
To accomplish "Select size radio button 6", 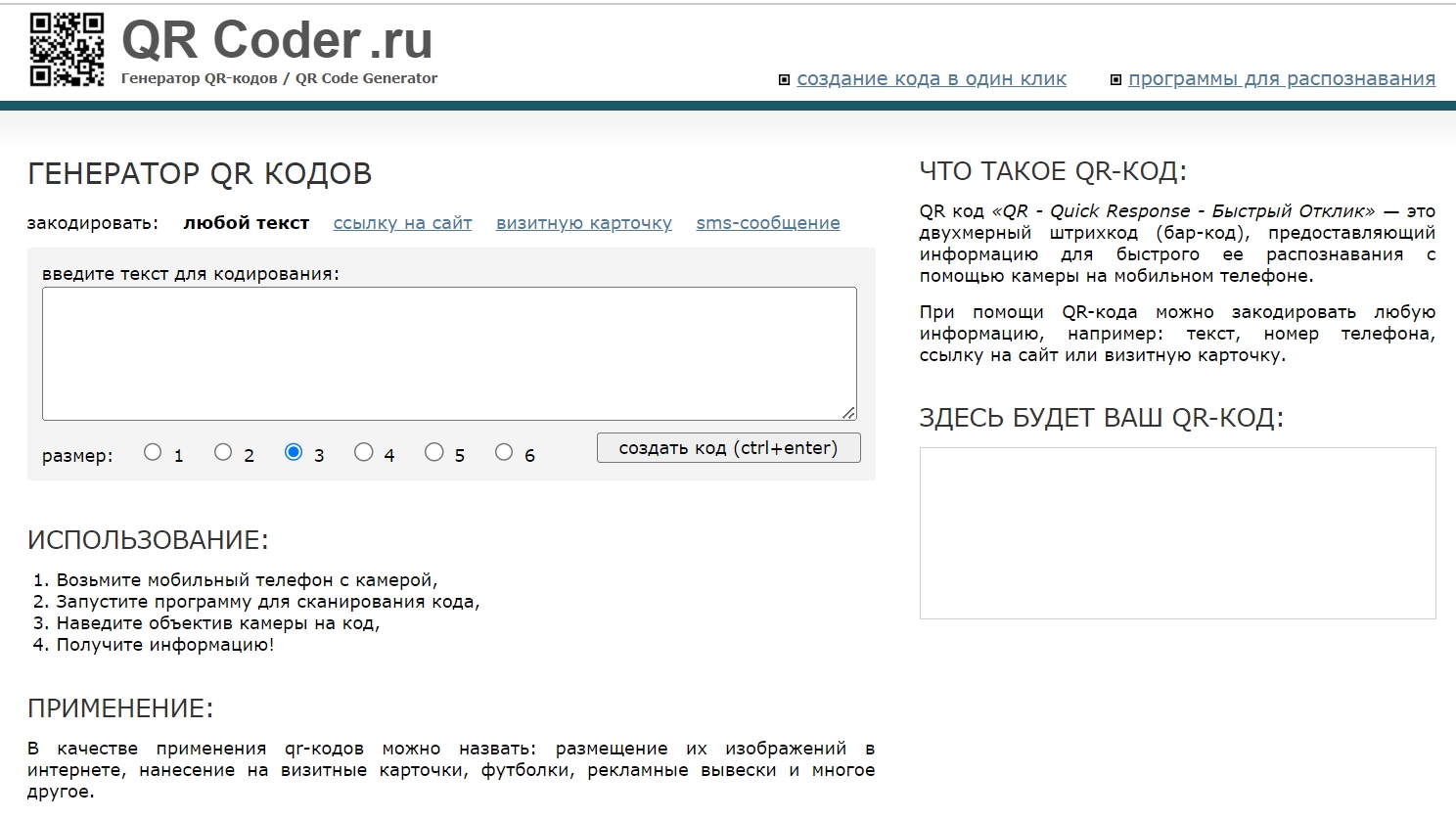I will click(504, 452).
